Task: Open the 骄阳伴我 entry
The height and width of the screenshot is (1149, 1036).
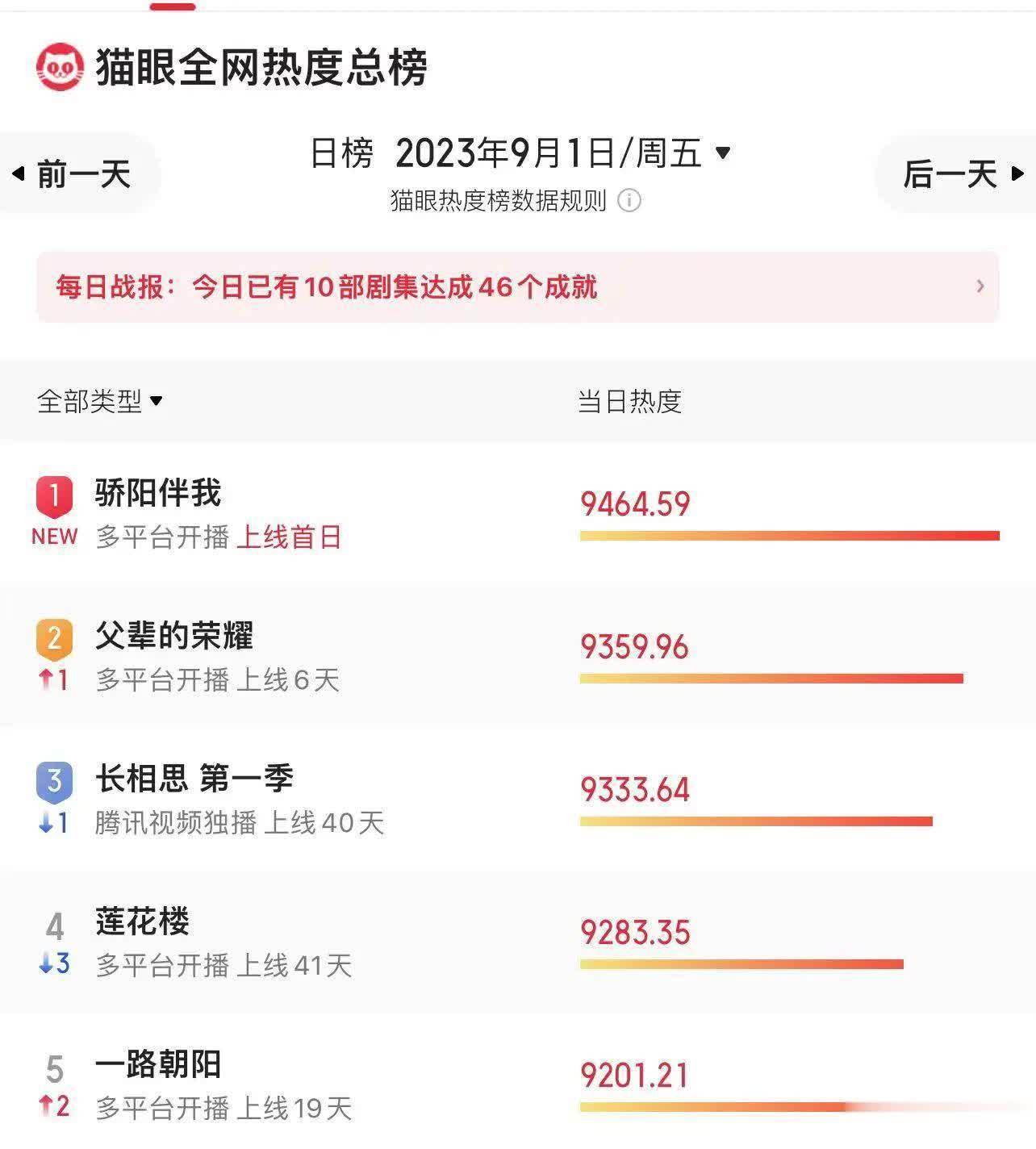Action: [x=518, y=513]
